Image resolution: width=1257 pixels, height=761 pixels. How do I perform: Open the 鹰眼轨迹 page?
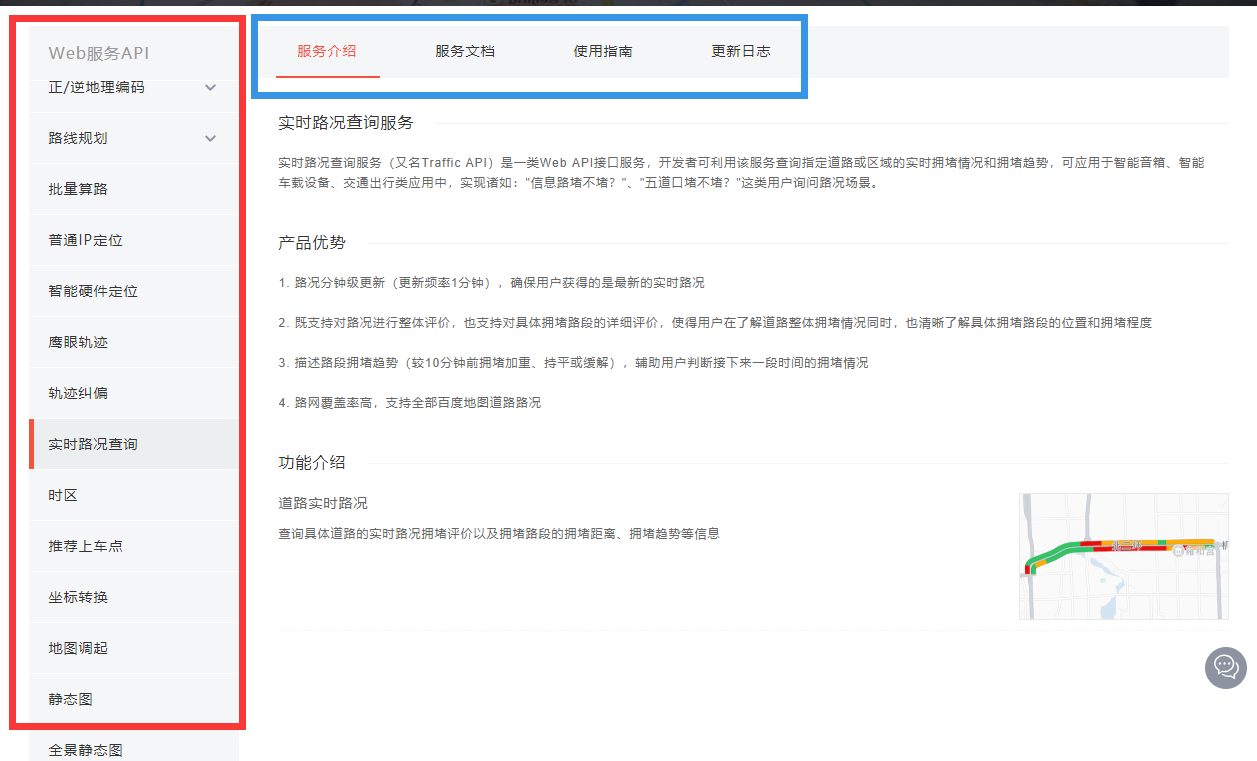click(x=77, y=342)
